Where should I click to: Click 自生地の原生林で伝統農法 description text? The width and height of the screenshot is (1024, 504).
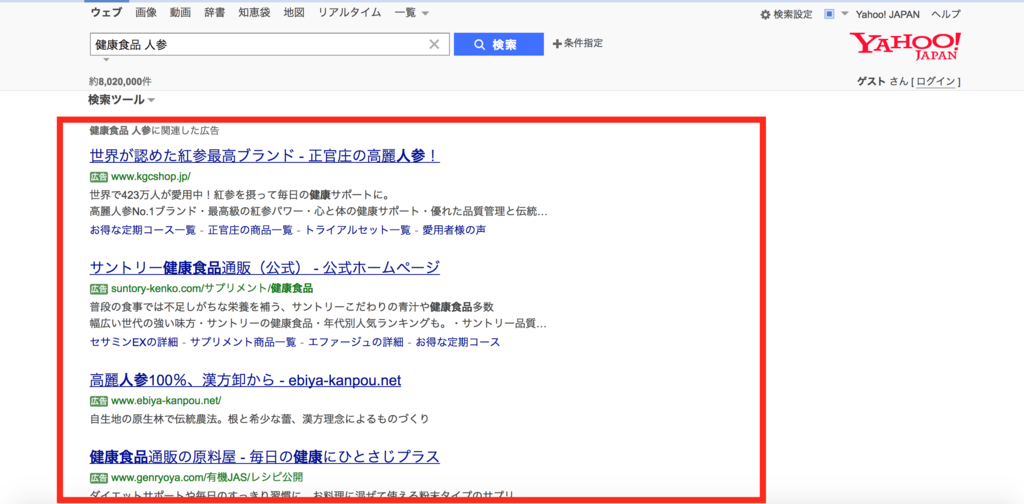[259, 418]
